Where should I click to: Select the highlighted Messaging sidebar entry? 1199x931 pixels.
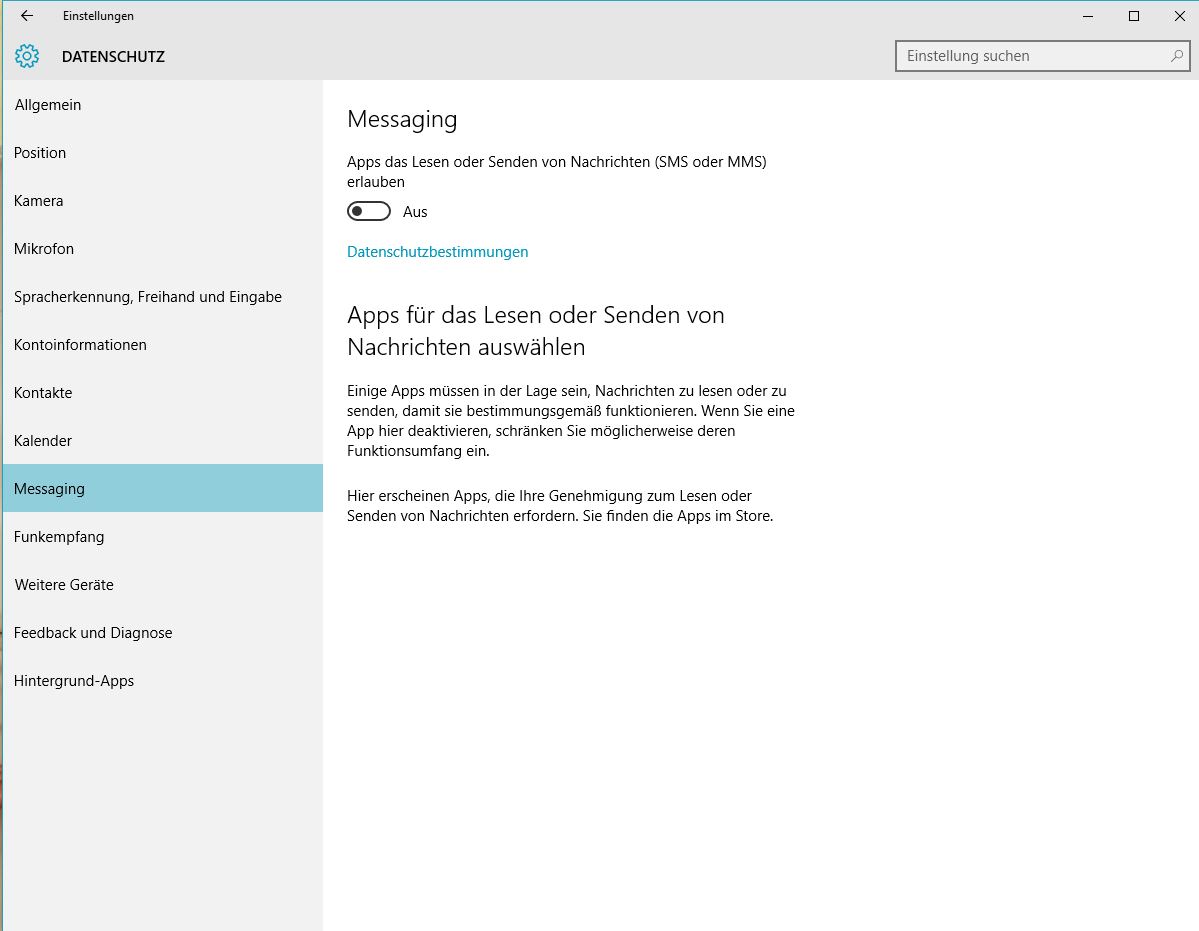(163, 488)
